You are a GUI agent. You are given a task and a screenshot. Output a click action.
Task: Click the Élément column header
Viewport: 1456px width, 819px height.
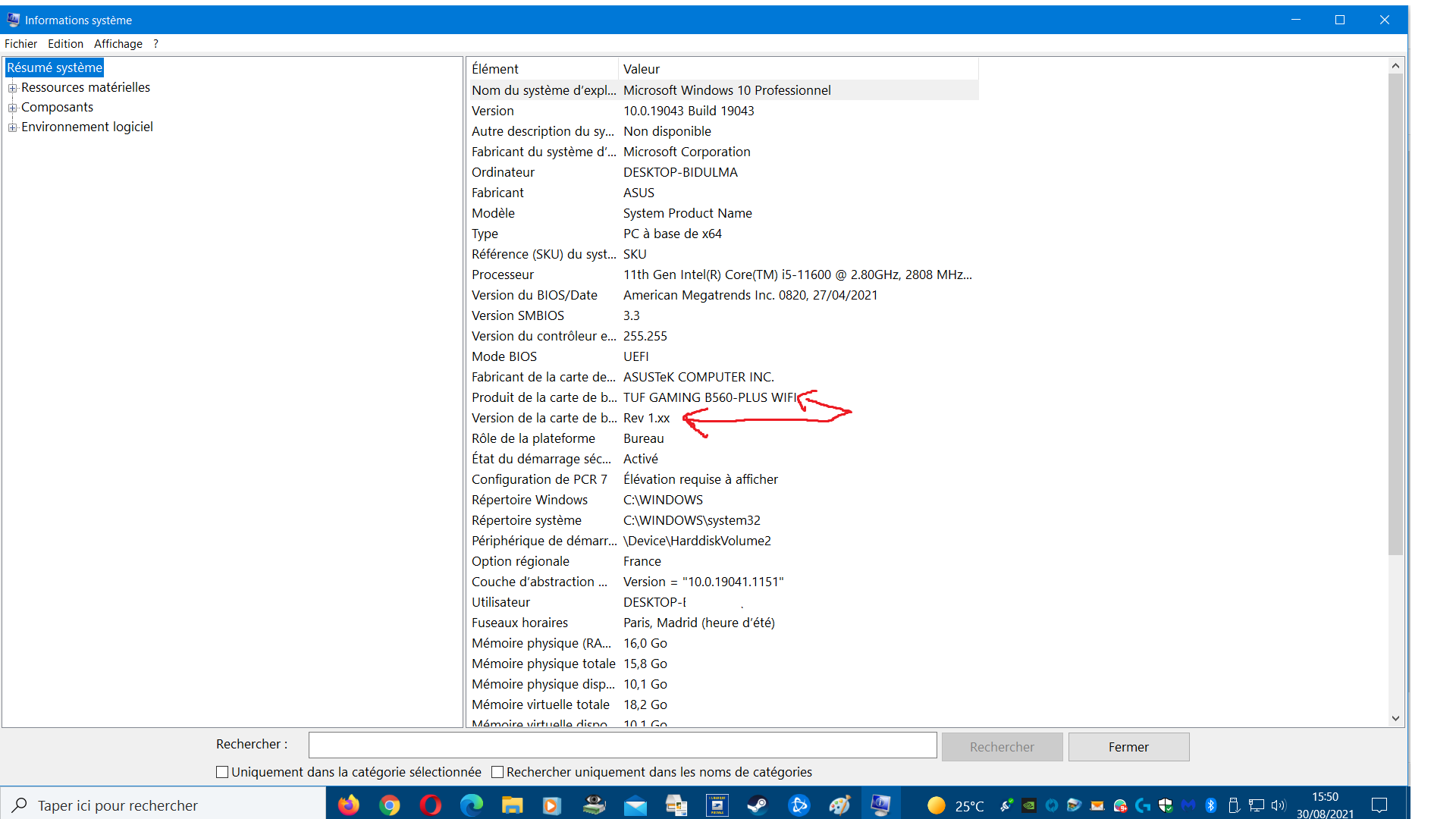[543, 69]
